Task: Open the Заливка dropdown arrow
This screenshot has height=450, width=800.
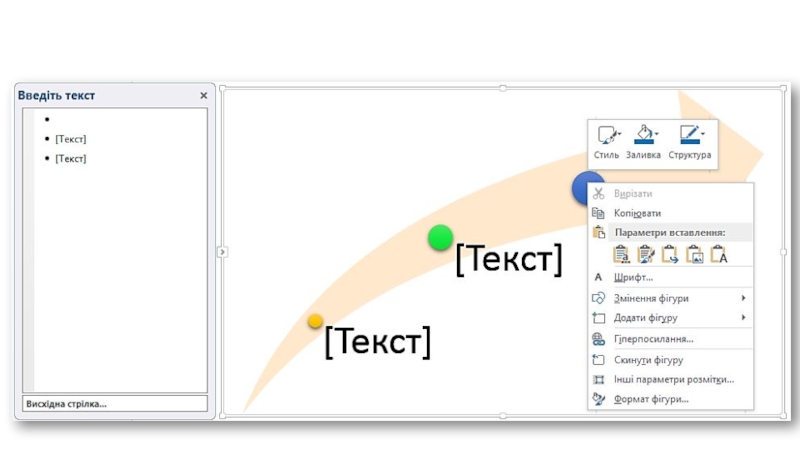Action: click(658, 133)
